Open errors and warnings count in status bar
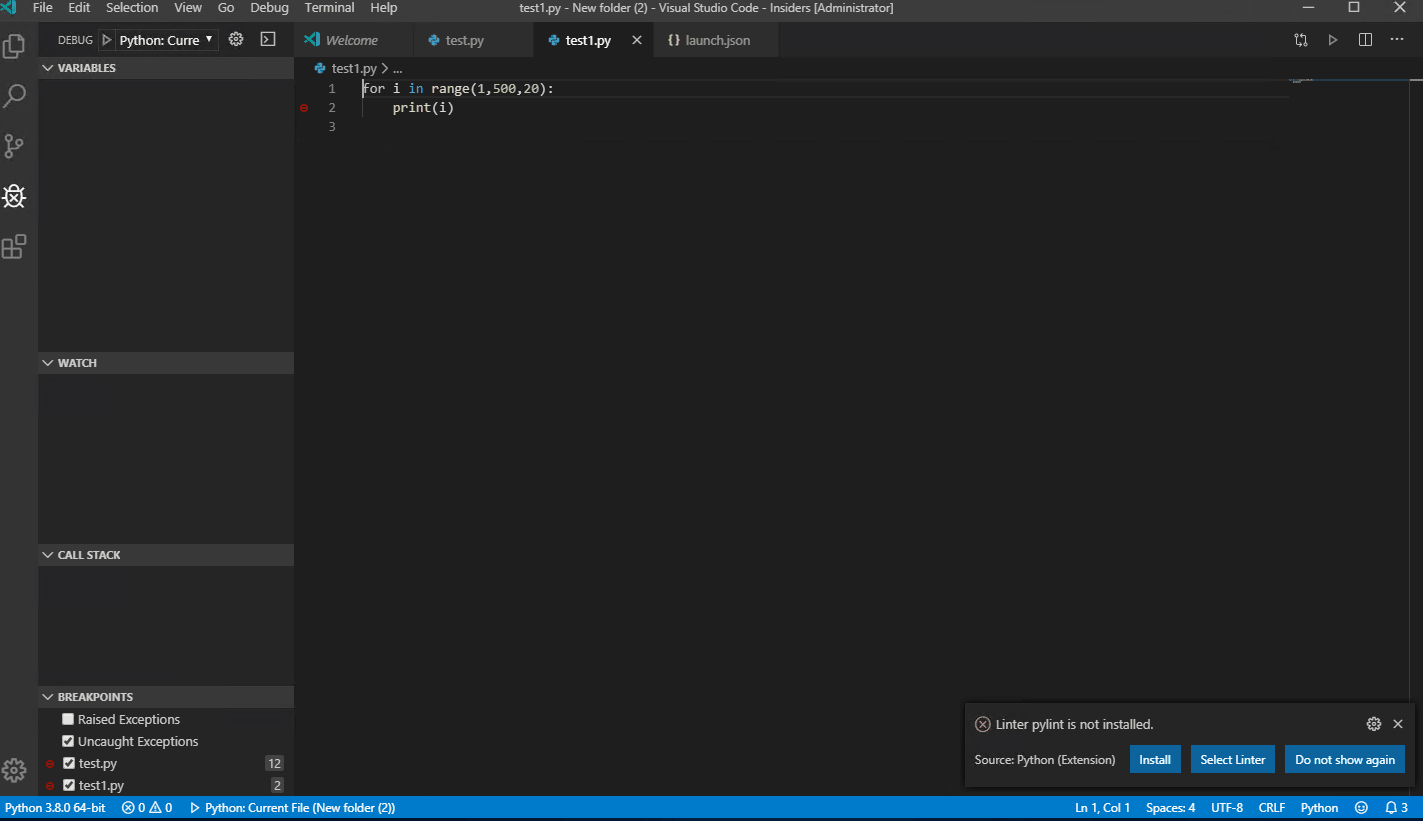Image resolution: width=1423 pixels, height=821 pixels. pos(147,808)
